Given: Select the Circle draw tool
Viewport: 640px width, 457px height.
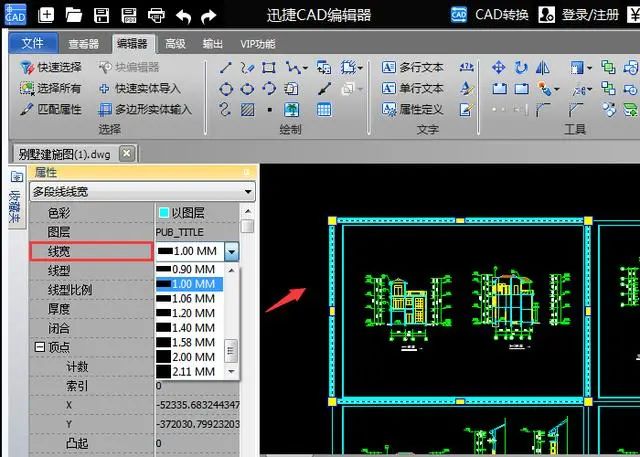Looking at the screenshot, I should 226,89.
